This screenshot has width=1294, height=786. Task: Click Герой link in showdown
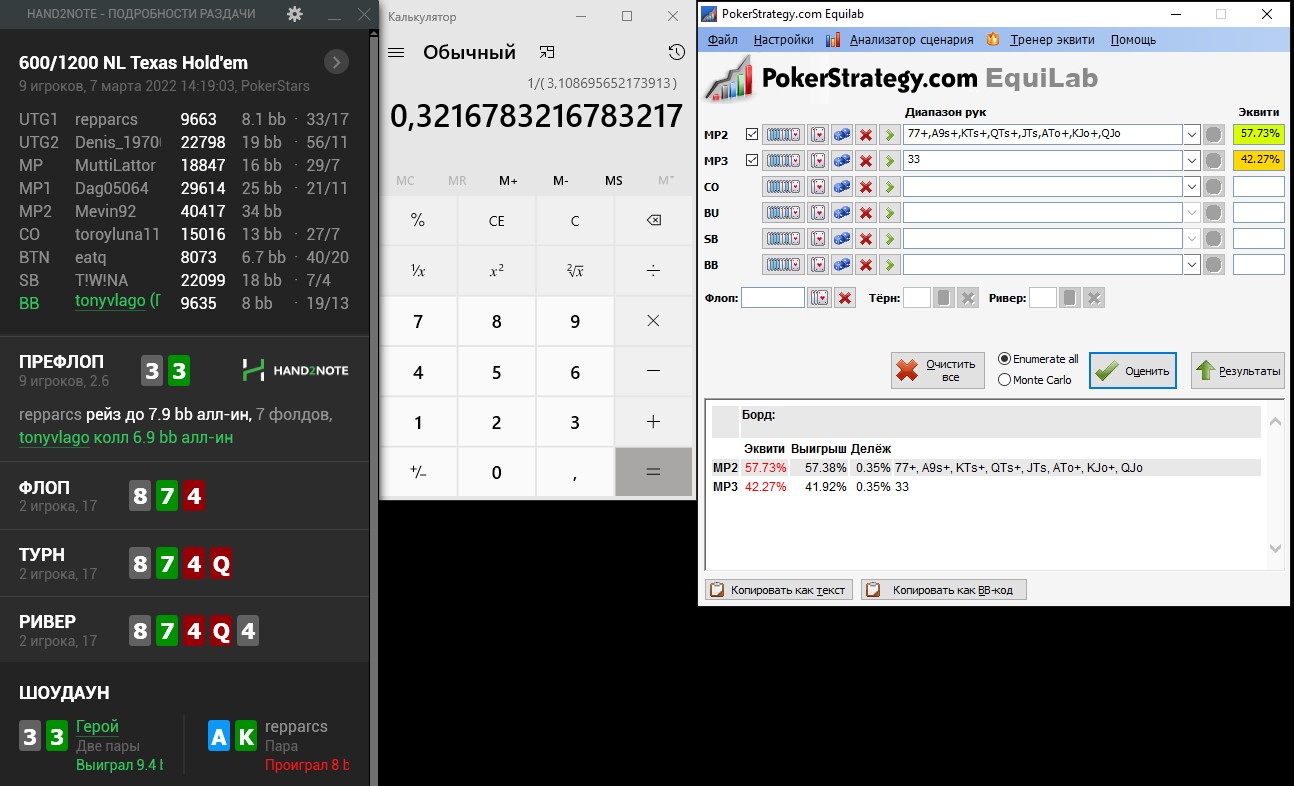coord(97,727)
